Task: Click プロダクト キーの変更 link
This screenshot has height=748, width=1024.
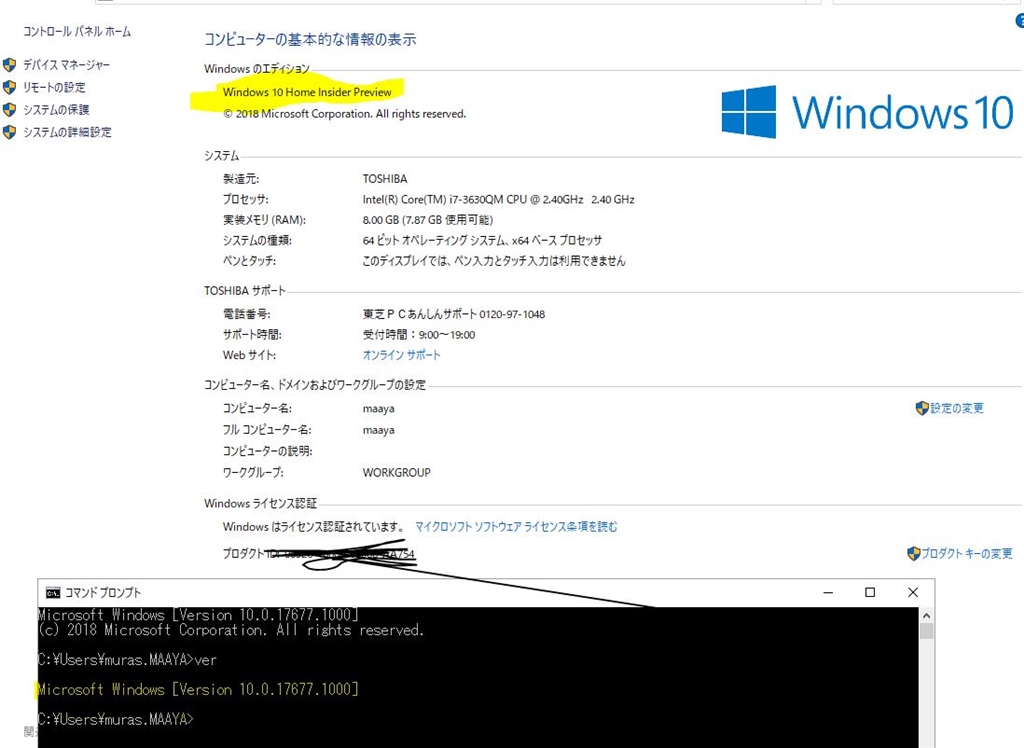Action: [967, 553]
